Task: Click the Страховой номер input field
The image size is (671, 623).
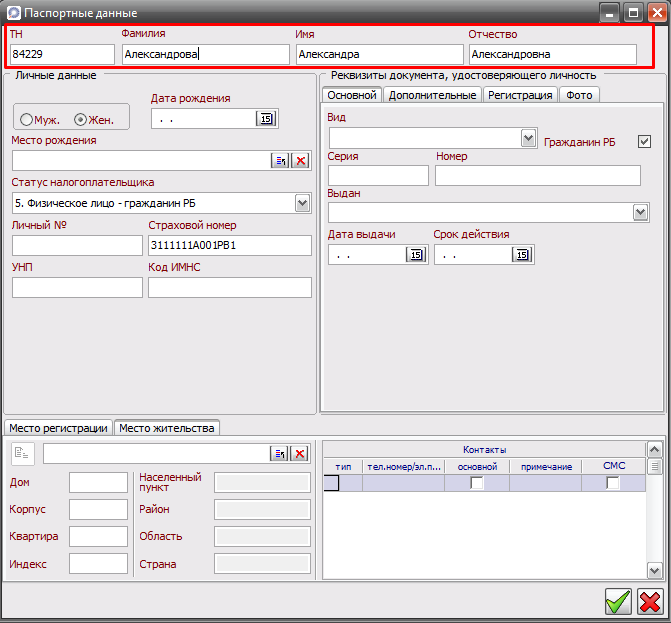Action: [x=229, y=246]
